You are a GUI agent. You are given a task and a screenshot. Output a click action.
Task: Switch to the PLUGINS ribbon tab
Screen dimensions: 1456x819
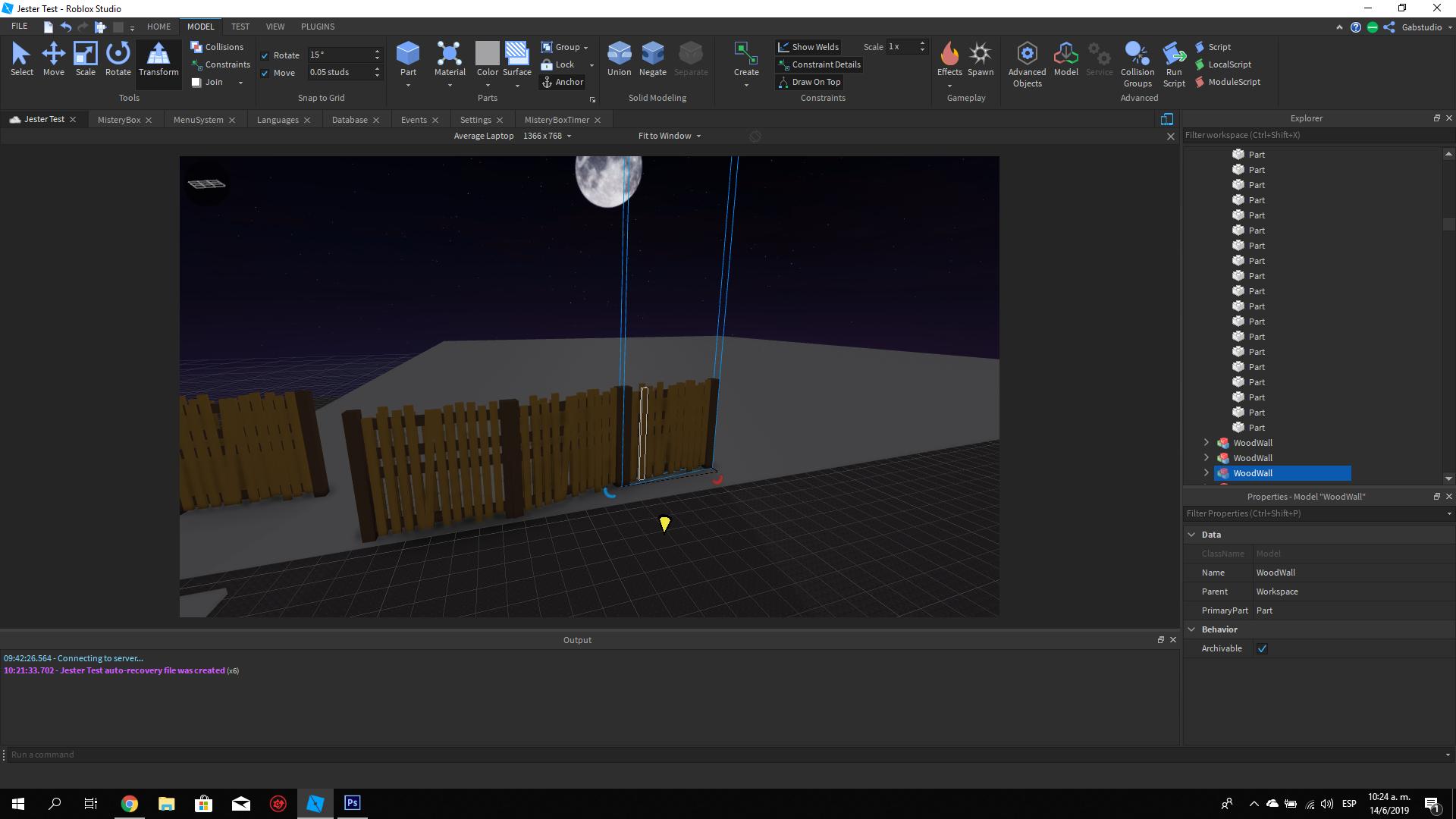click(x=317, y=27)
